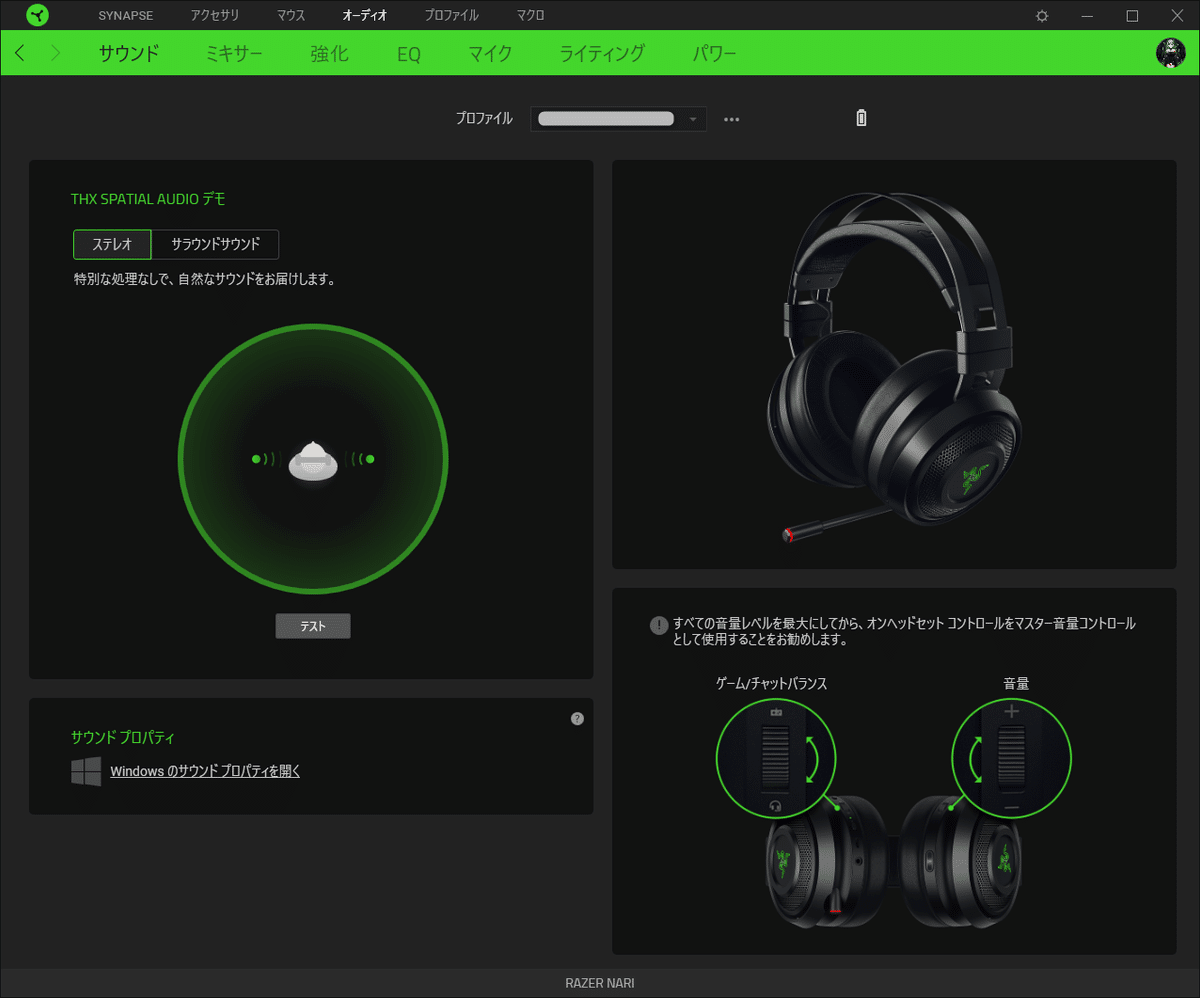Open the EQ subtab

[408, 54]
